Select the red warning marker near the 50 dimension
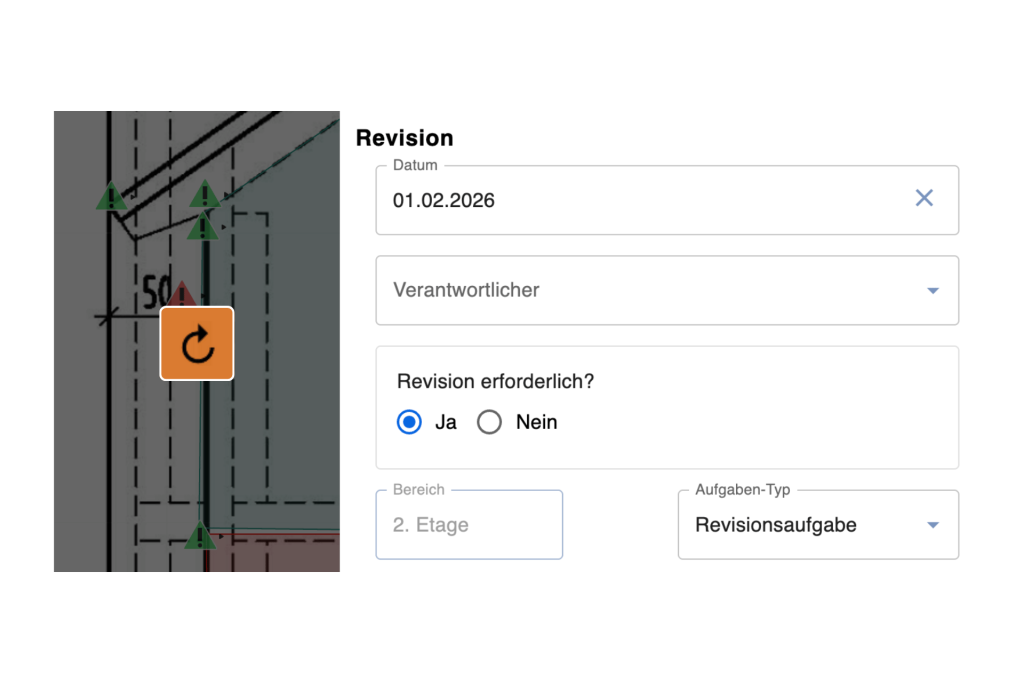The width and height of the screenshot is (1024, 683). (181, 291)
